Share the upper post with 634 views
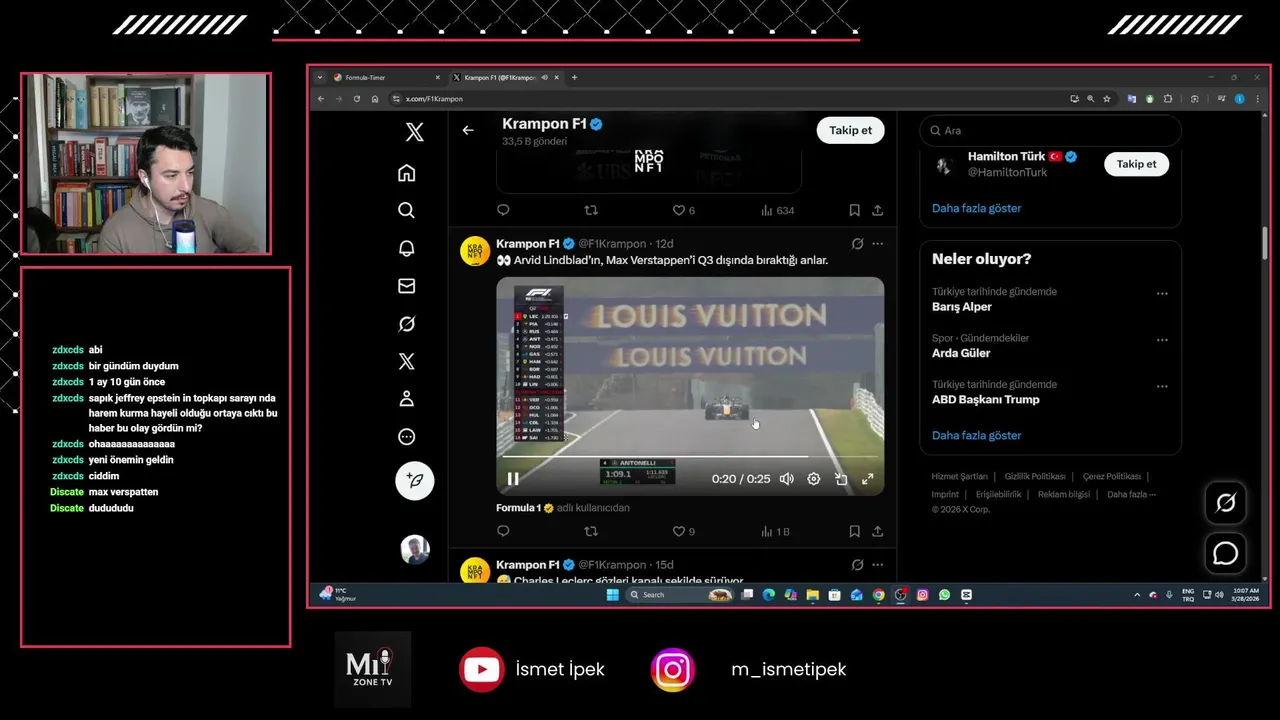This screenshot has height=720, width=1280. coord(877,210)
